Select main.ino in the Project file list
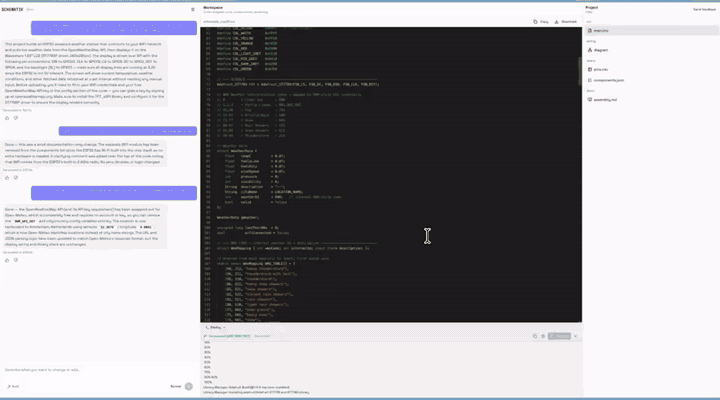The image size is (720, 400). click(x=602, y=32)
